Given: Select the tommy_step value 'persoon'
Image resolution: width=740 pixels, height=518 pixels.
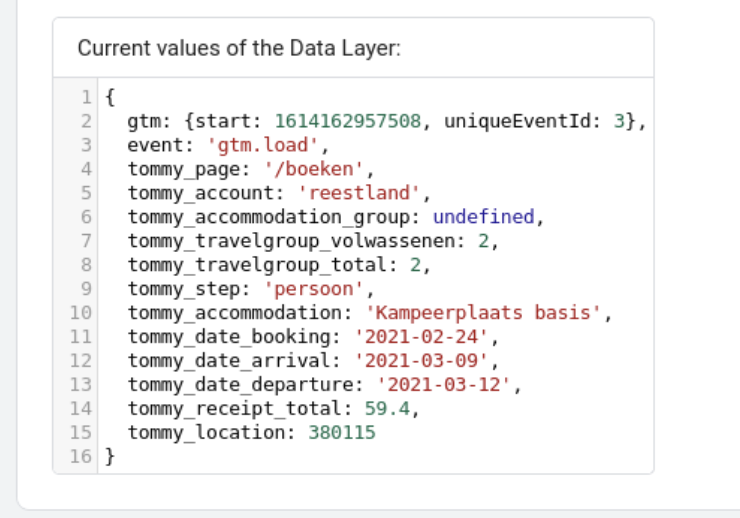Looking at the screenshot, I should pyautogui.click(x=314, y=289).
